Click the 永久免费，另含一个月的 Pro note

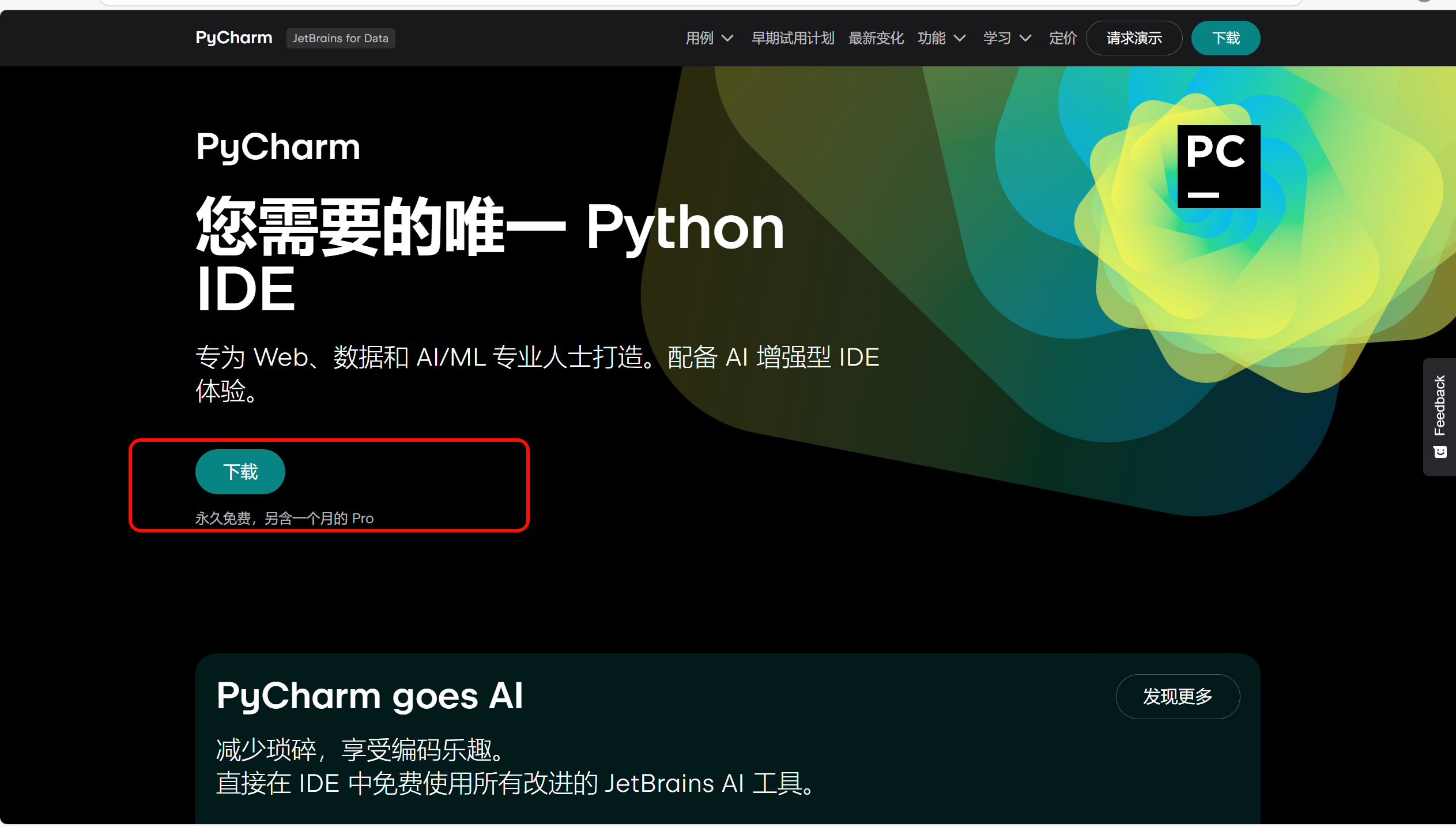pos(284,518)
